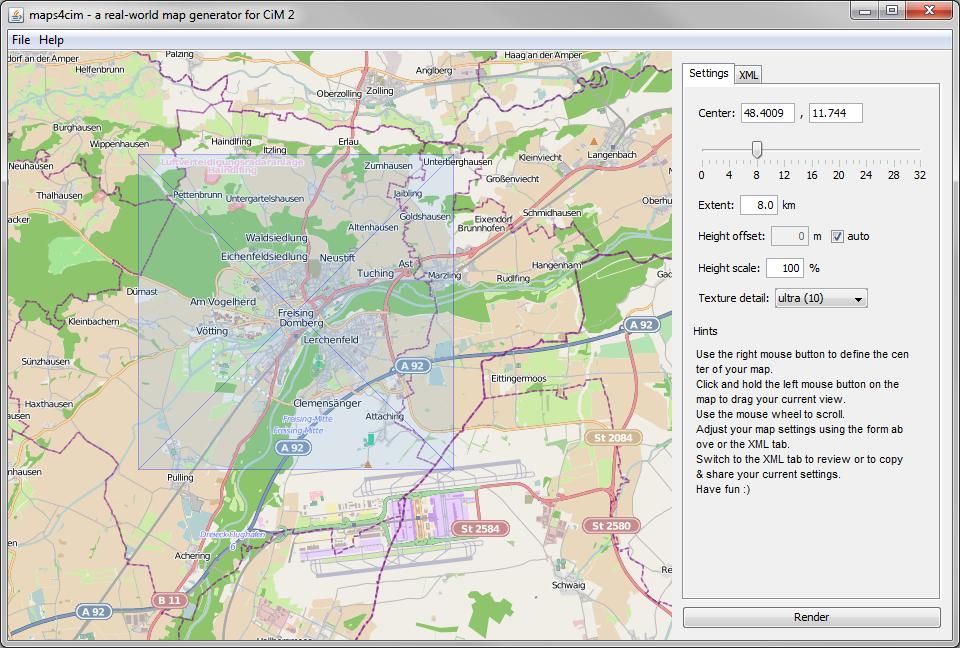Click the St 2584 road shield on map

pyautogui.click(x=480, y=528)
